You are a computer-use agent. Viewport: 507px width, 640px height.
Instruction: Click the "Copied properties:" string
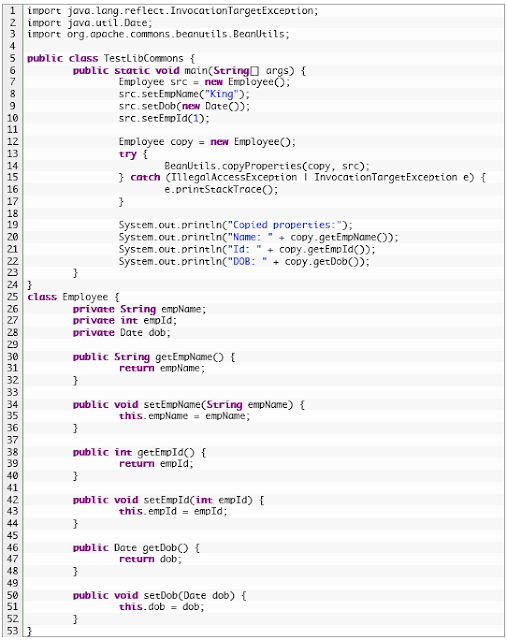(x=285, y=225)
